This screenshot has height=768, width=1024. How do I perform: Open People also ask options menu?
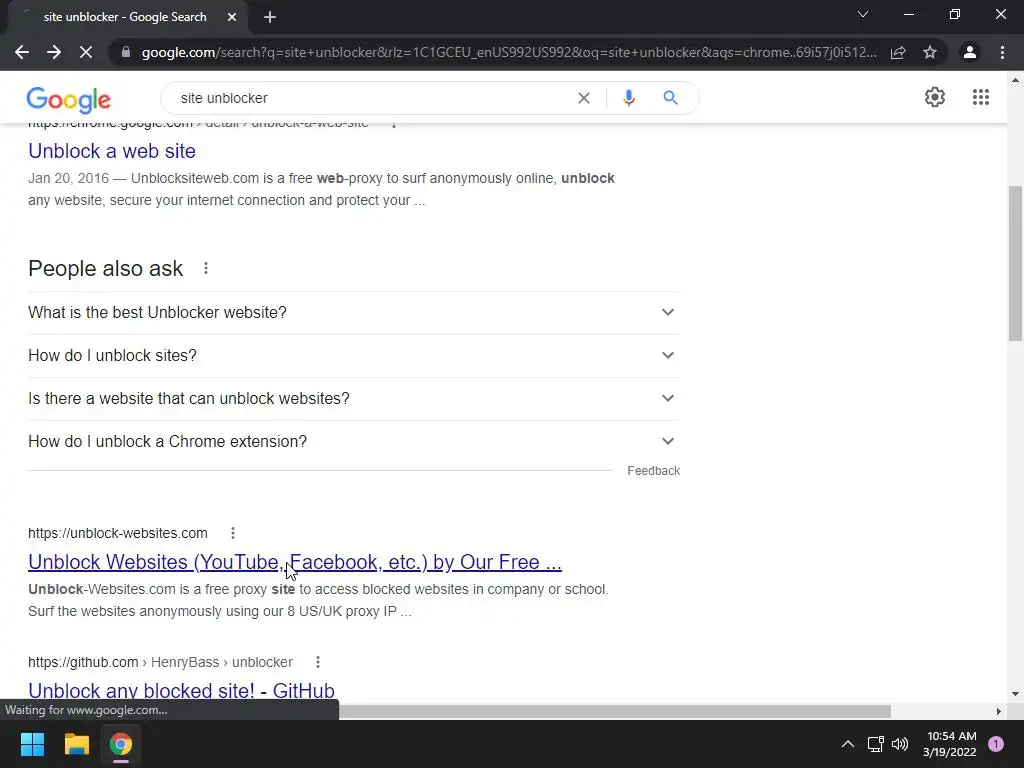click(206, 268)
